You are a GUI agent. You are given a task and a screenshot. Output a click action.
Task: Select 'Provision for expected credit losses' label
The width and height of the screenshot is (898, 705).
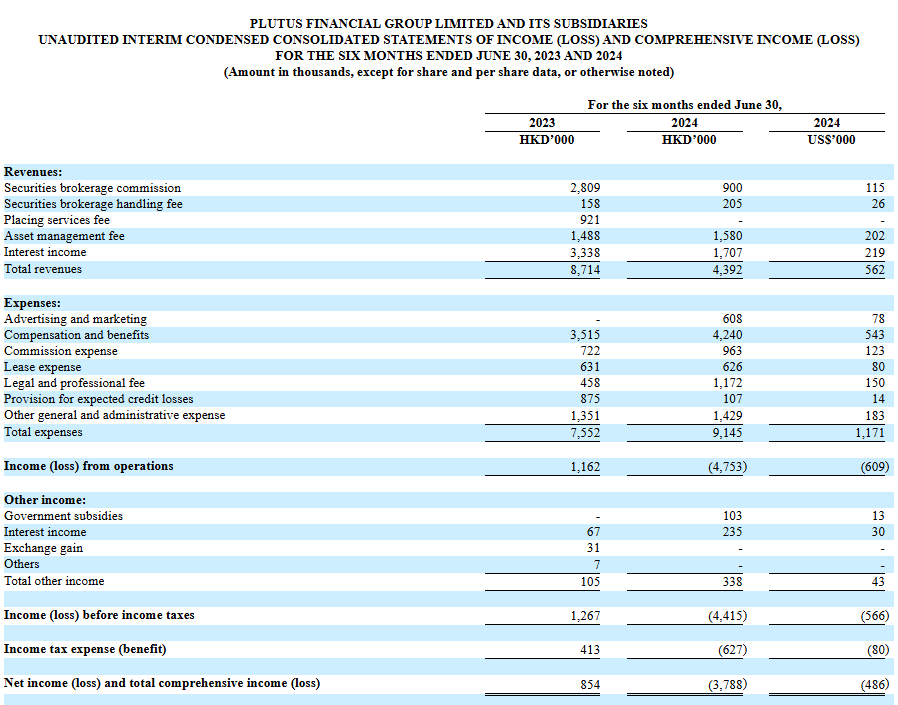(99, 399)
